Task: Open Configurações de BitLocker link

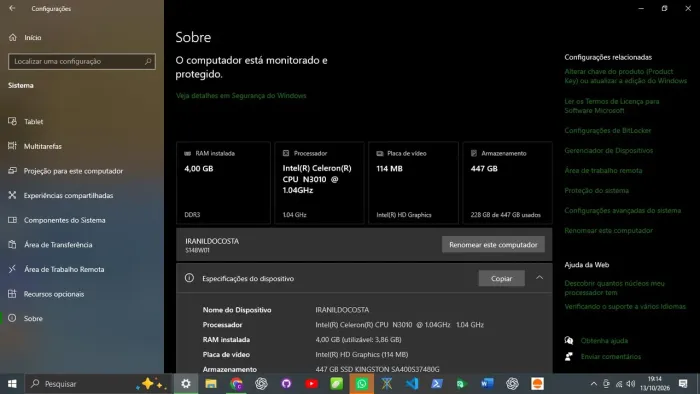Action: [608, 131]
